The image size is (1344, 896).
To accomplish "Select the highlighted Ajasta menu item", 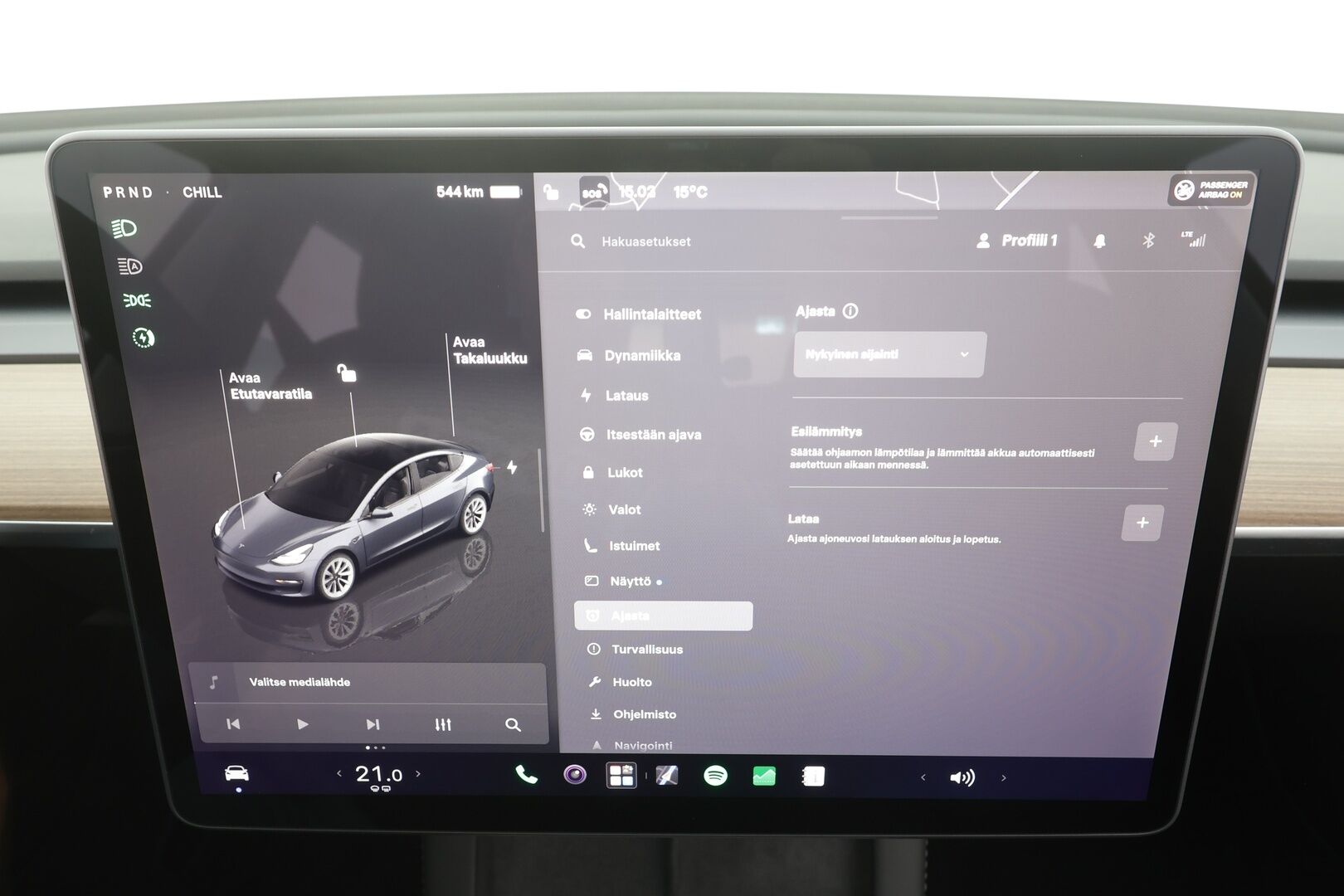I will 663,616.
